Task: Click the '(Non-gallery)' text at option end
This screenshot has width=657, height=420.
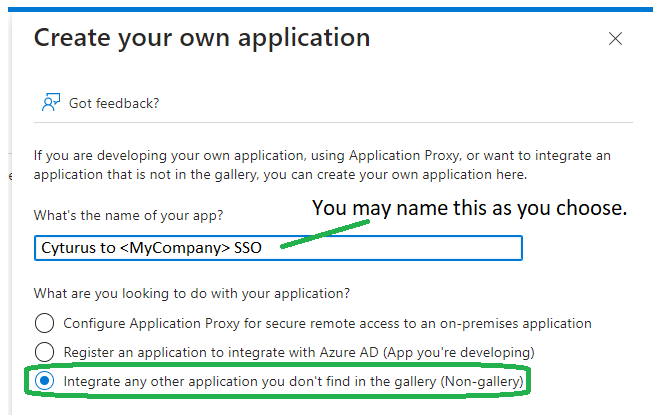Action: tap(482, 381)
